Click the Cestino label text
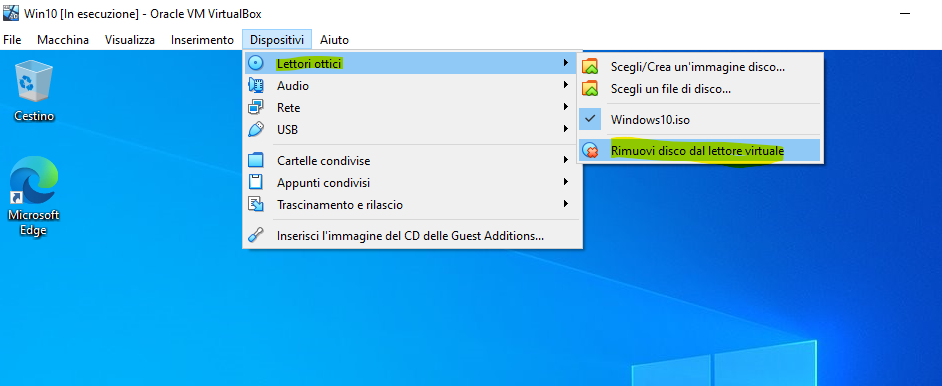Screen dimensions: 942x386 [34, 116]
